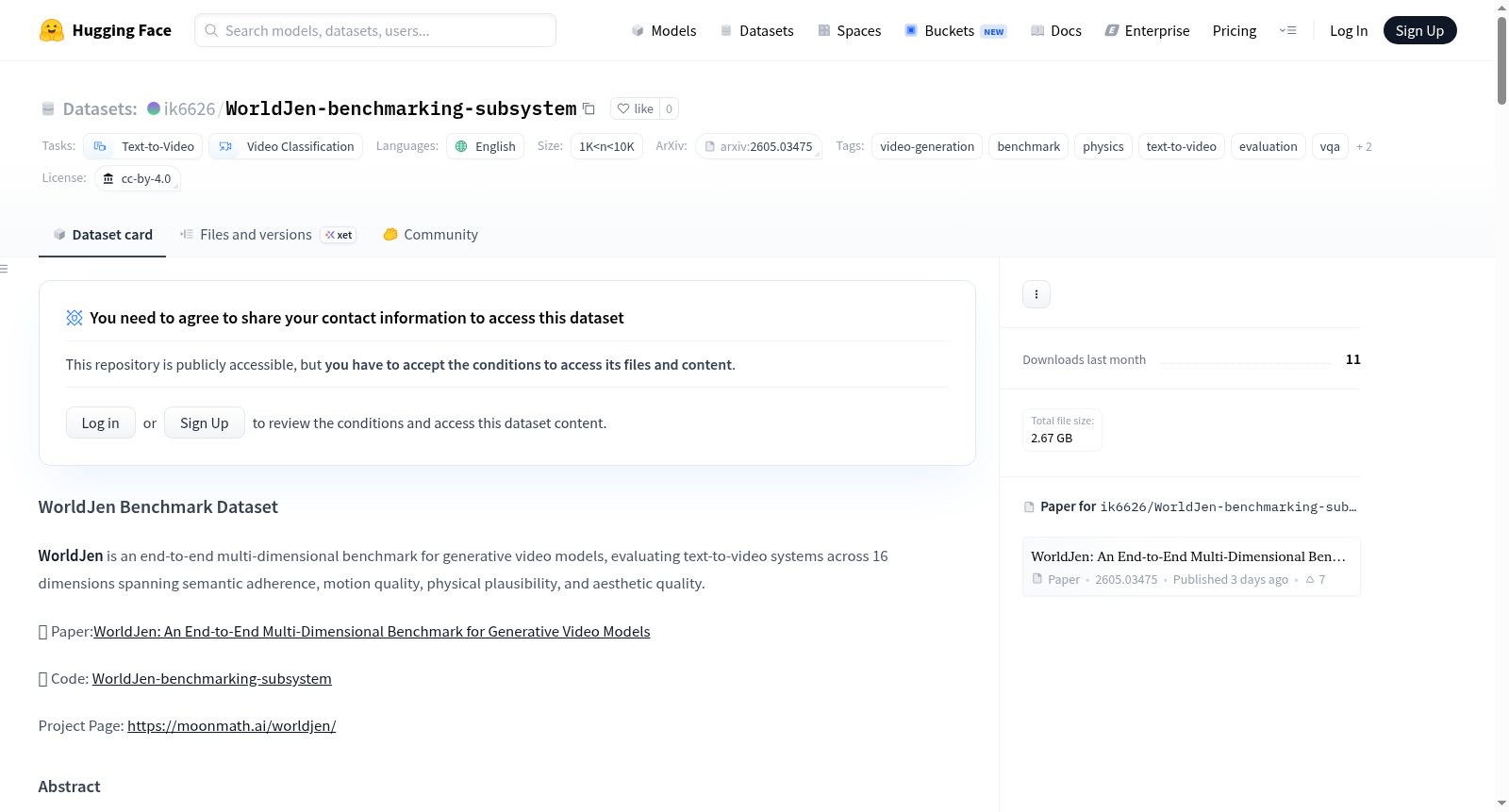
Task: Open Spaces from the navigation bar
Action: [849, 30]
